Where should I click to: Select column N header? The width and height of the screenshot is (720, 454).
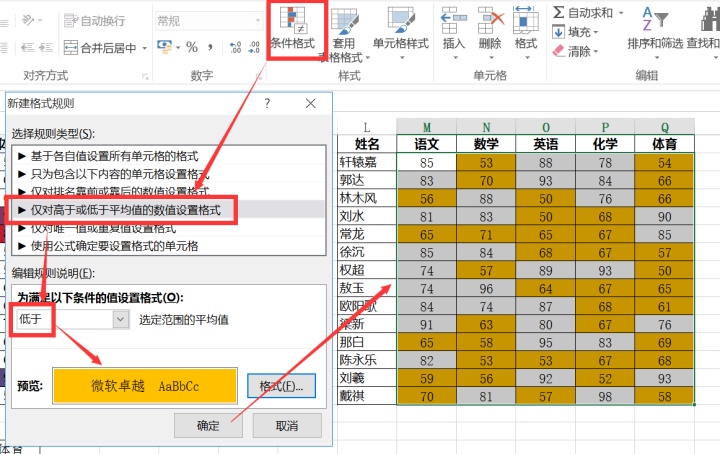pyautogui.click(x=486, y=127)
